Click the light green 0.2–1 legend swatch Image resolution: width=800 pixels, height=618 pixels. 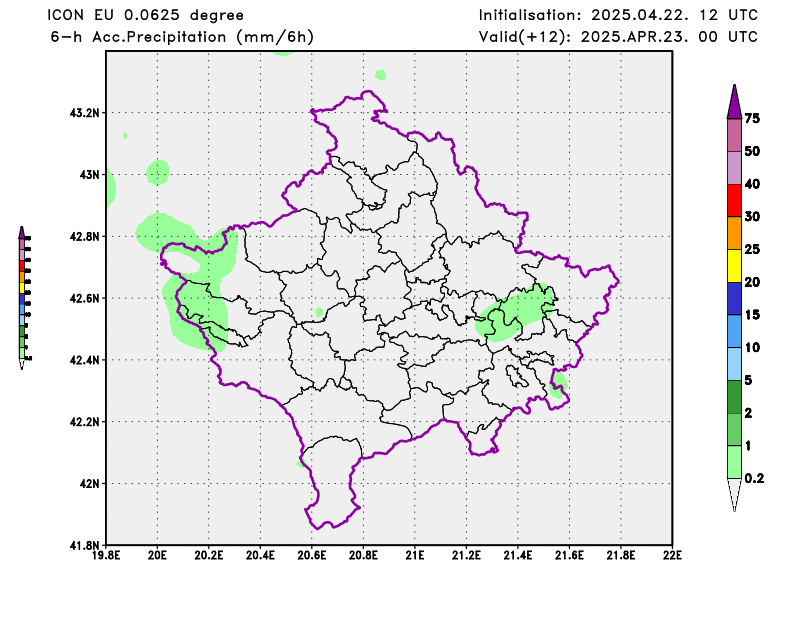pos(734,462)
